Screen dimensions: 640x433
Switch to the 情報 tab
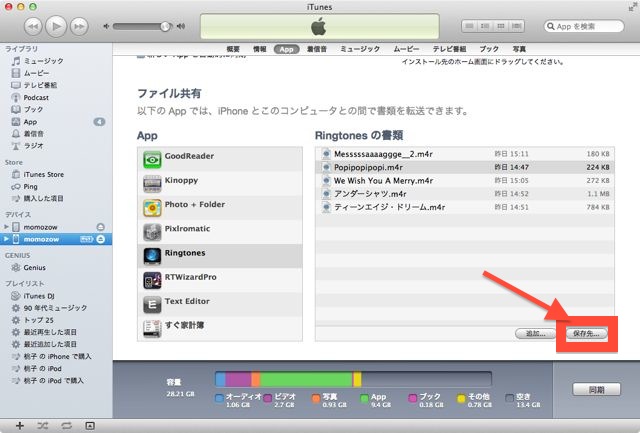click(260, 49)
